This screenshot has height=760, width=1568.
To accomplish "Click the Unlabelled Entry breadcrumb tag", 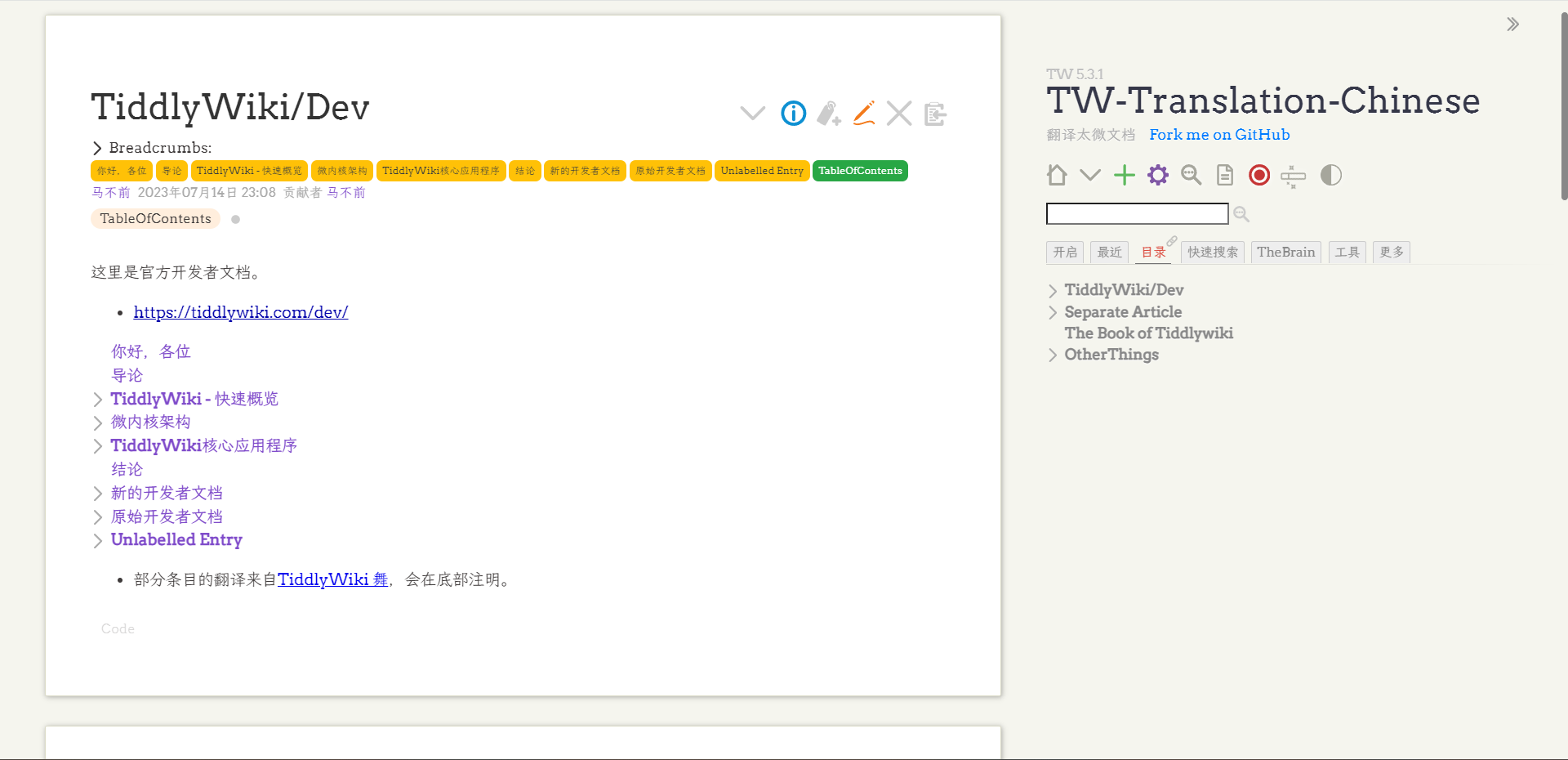I will [762, 171].
